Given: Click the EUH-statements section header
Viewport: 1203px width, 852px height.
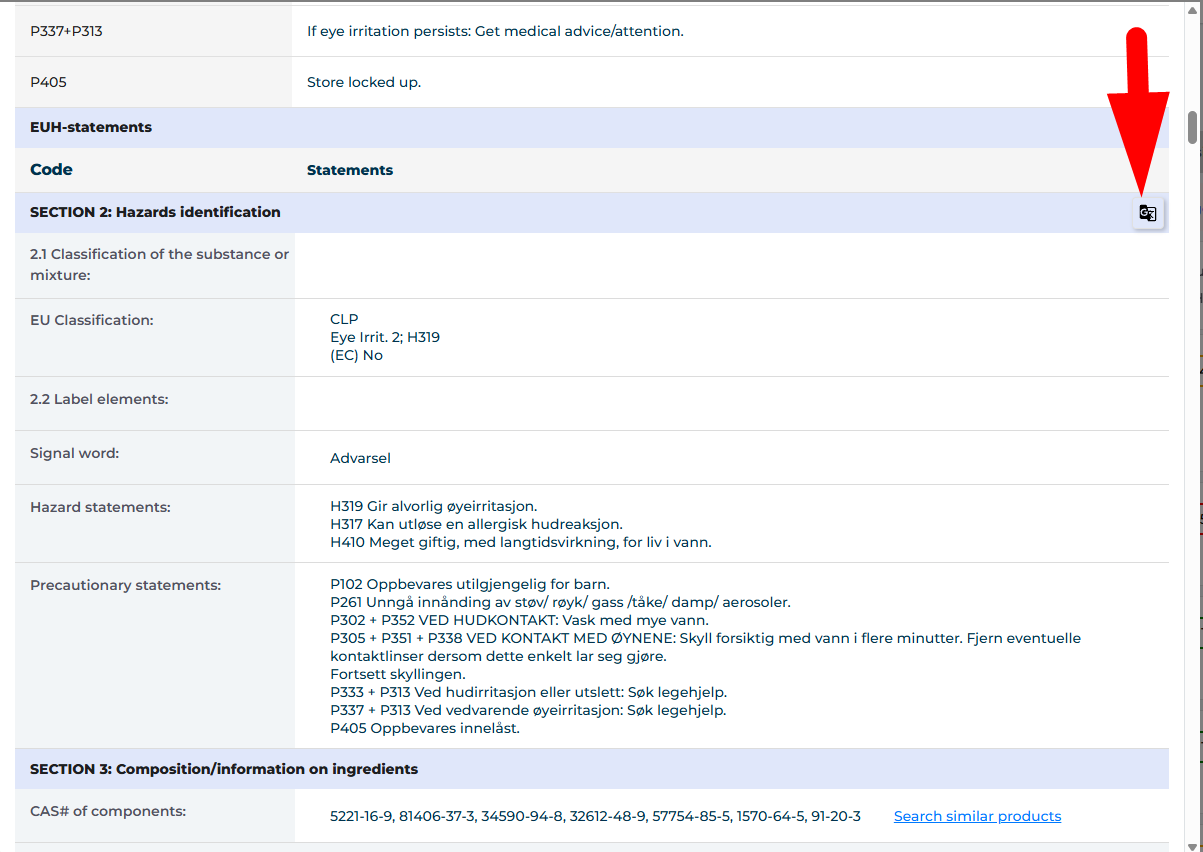Looking at the screenshot, I should click(91, 127).
